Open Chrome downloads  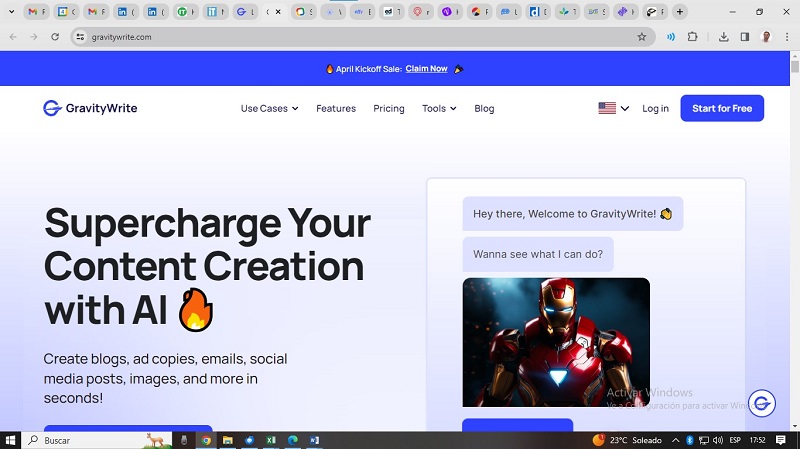[x=723, y=37]
